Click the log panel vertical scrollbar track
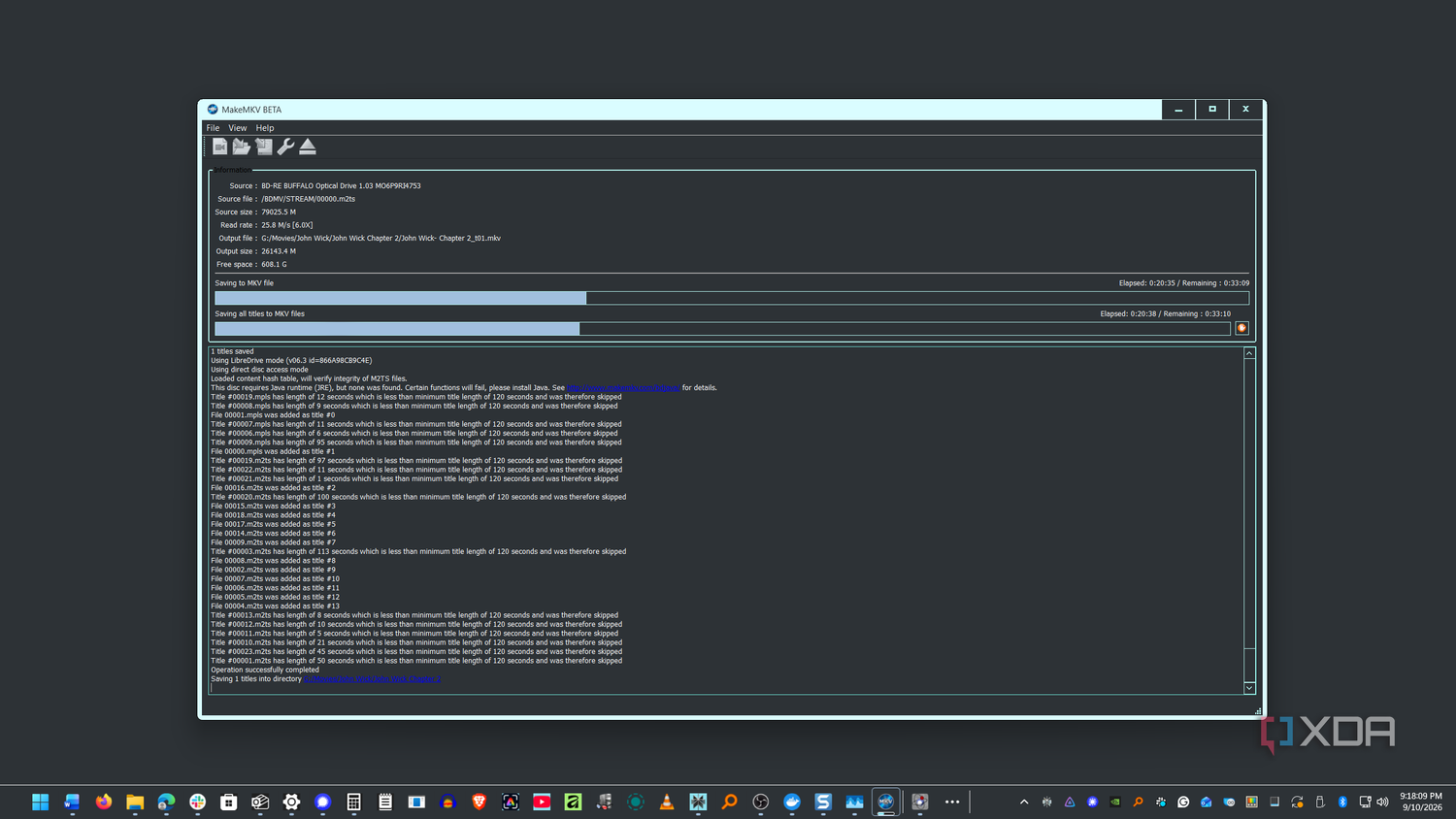This screenshot has width=1456, height=819. pyautogui.click(x=1249, y=520)
